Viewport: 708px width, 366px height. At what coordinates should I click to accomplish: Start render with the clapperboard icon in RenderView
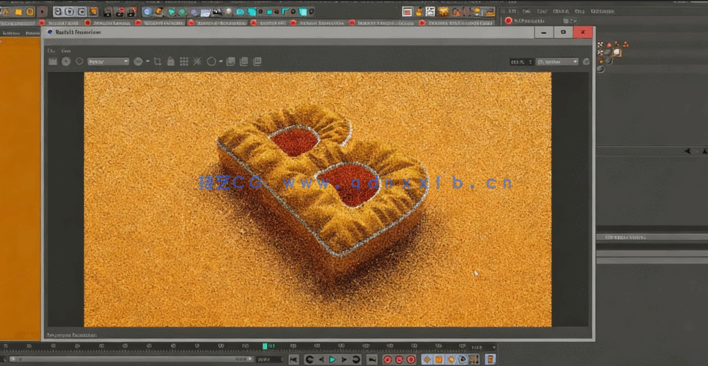[53, 61]
